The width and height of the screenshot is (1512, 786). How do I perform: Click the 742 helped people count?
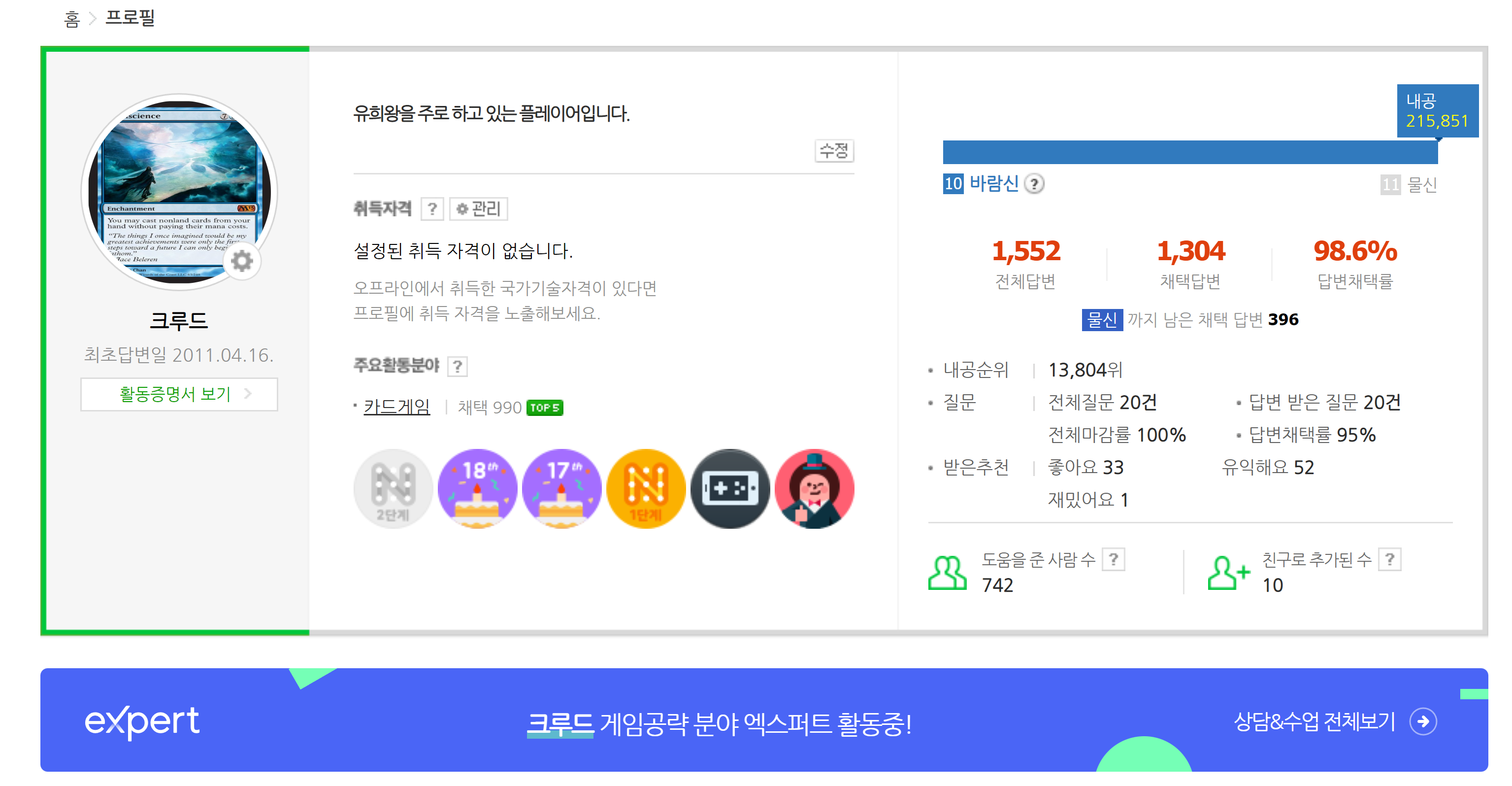click(997, 585)
